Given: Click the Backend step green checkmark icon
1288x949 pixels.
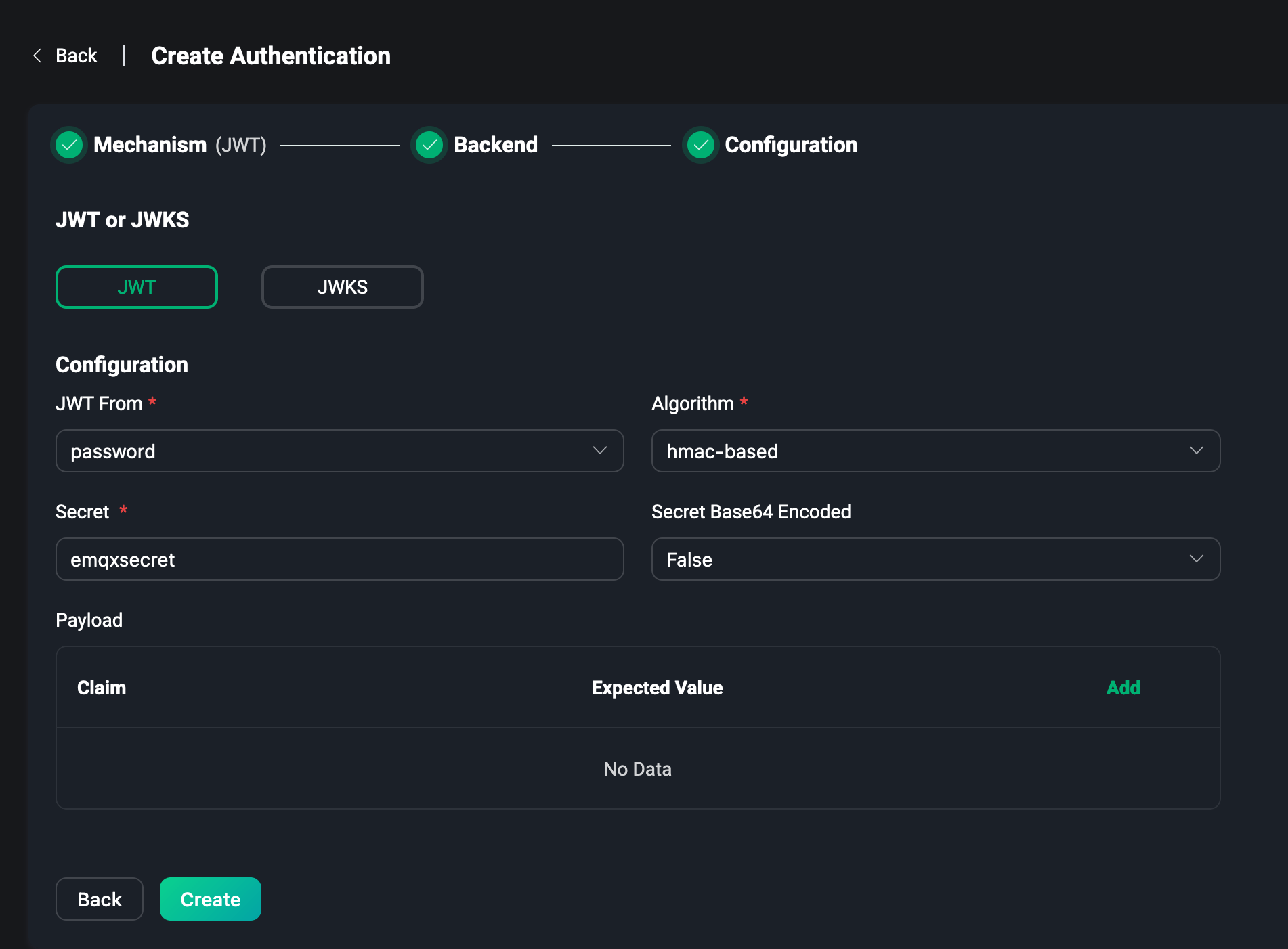Looking at the screenshot, I should (x=429, y=145).
